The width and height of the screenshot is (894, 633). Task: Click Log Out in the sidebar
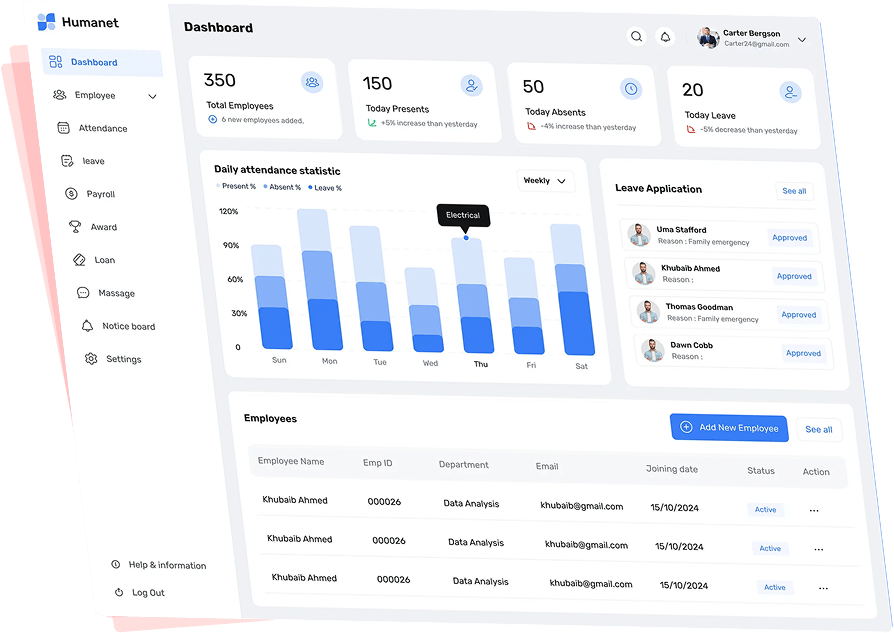click(x=148, y=593)
